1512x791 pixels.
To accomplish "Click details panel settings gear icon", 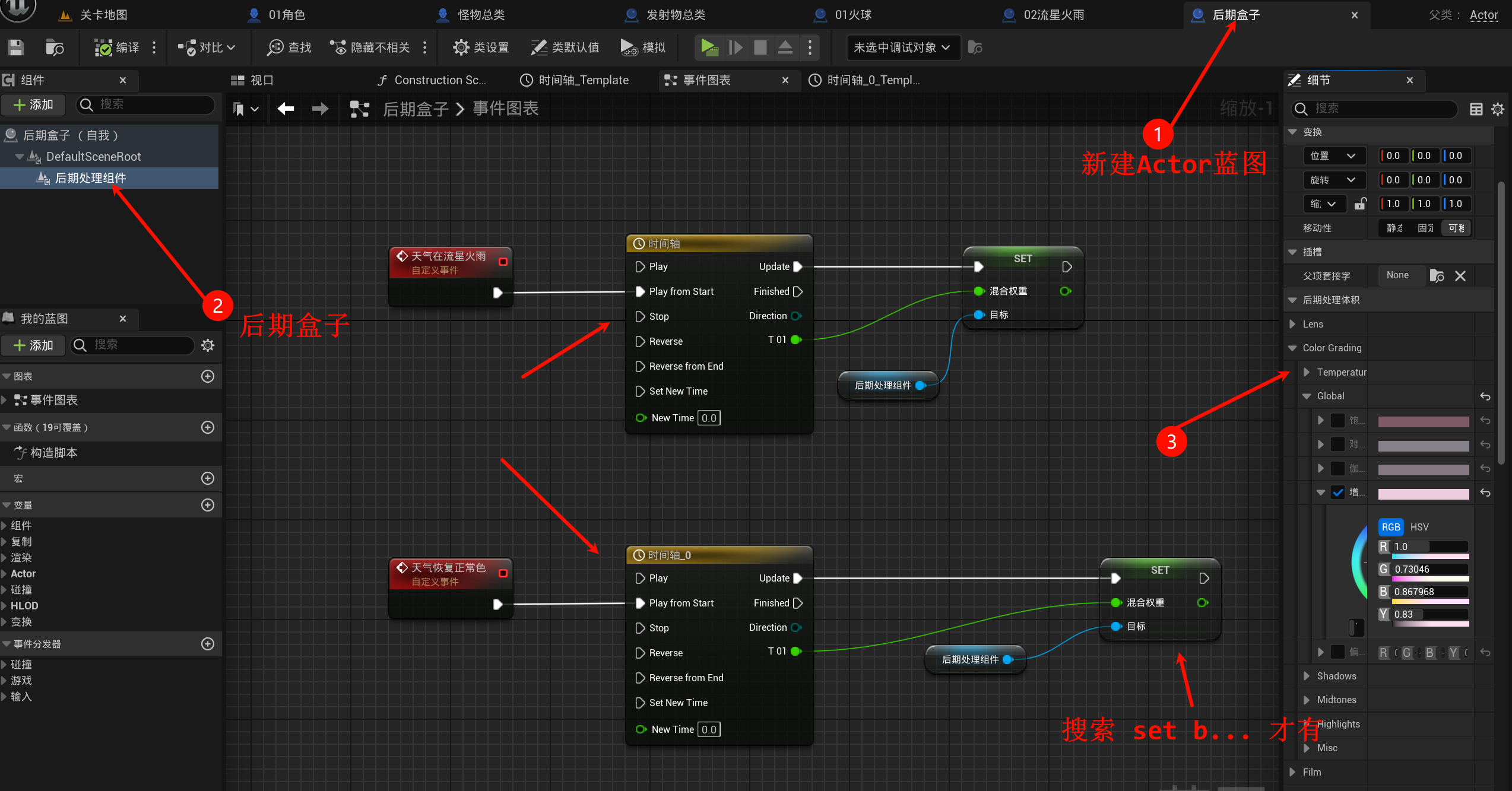I will (1498, 109).
